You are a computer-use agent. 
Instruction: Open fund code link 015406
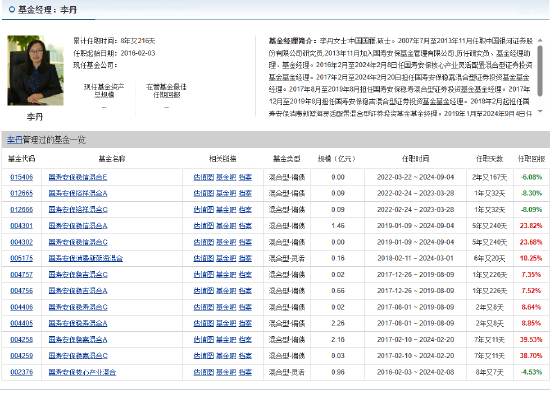pyautogui.click(x=21, y=177)
